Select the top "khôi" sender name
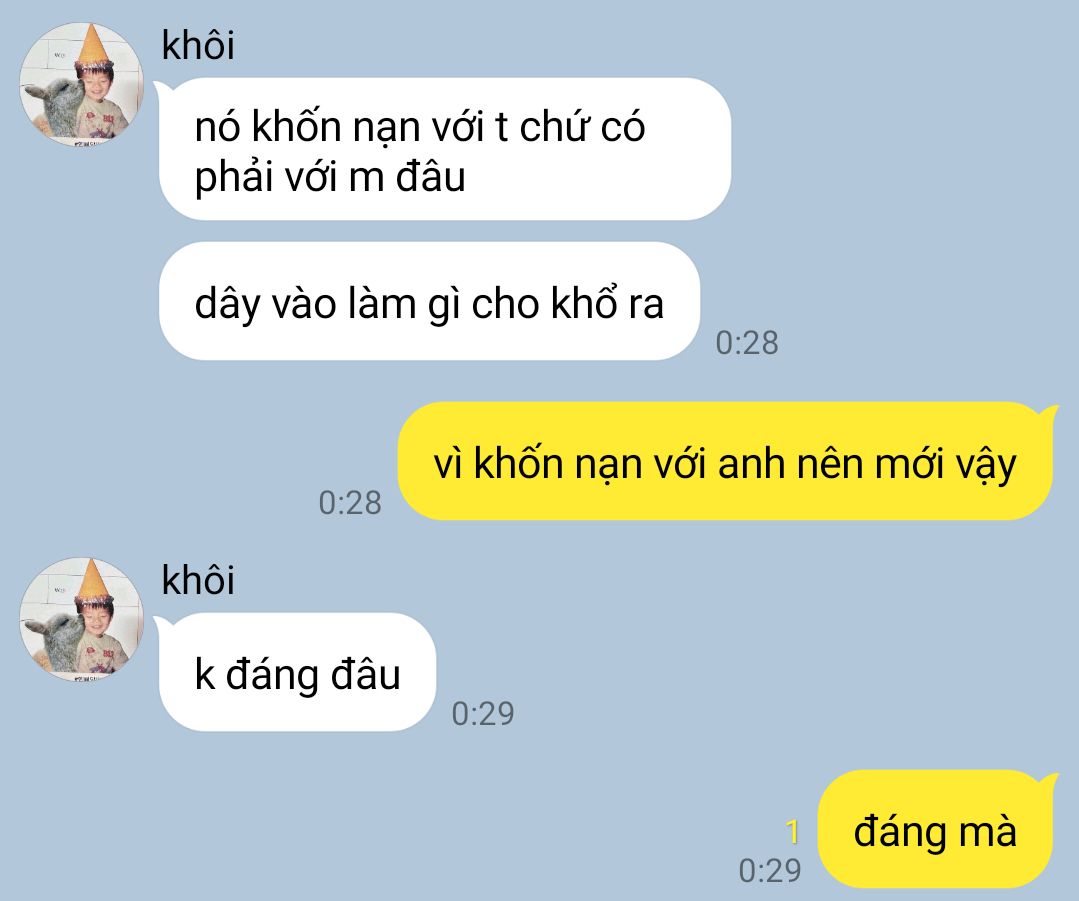This screenshot has height=901, width=1079. coord(198,45)
